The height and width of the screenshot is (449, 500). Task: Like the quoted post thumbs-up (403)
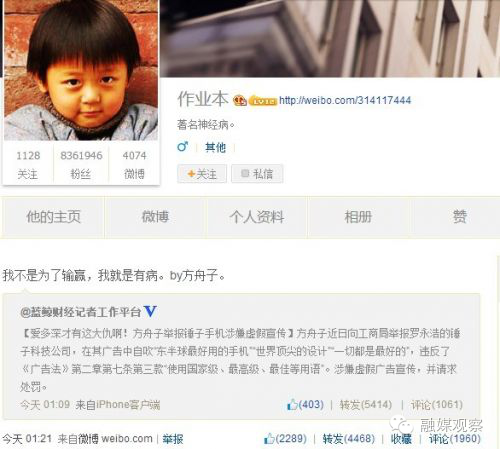click(305, 405)
